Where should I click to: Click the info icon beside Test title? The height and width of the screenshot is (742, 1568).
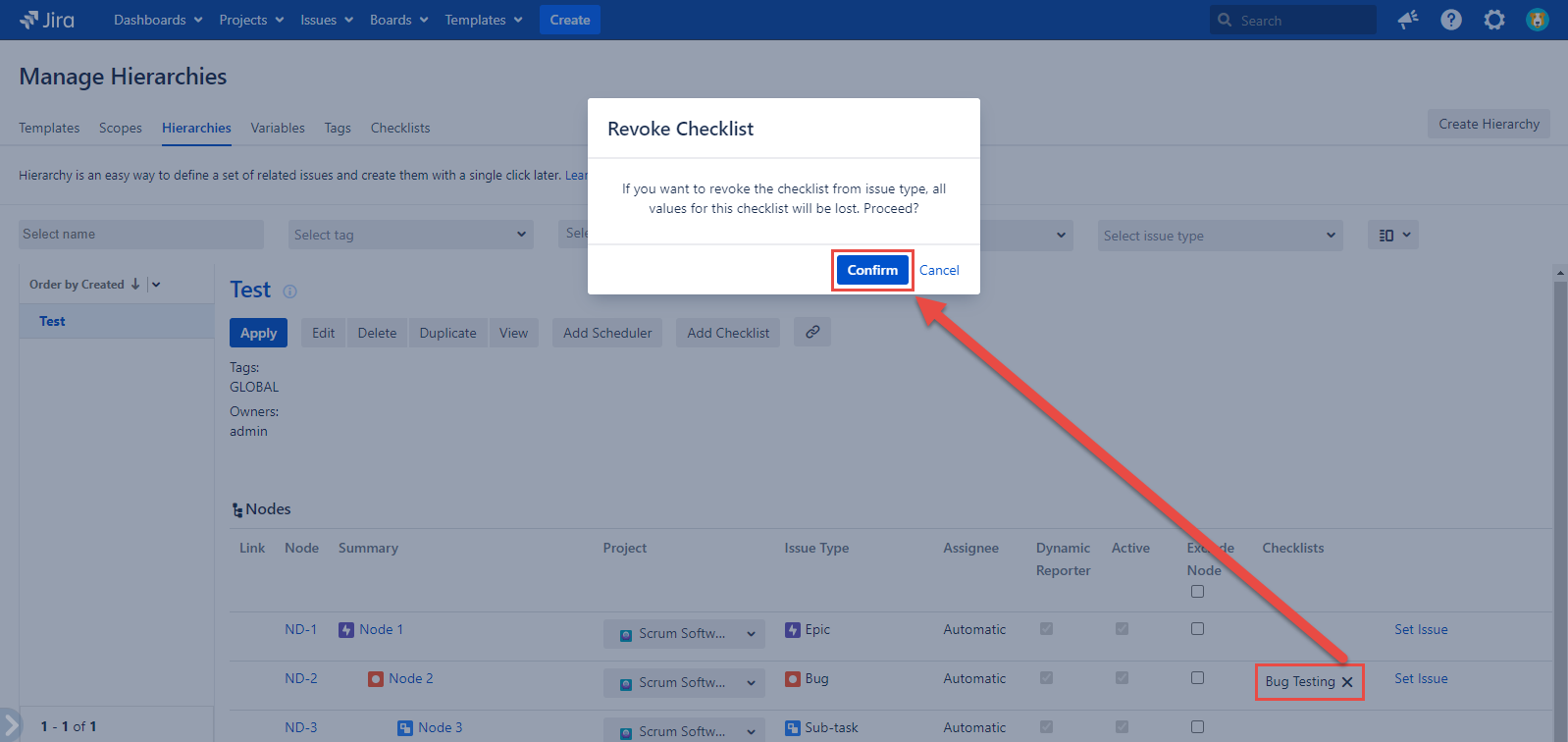point(289,291)
